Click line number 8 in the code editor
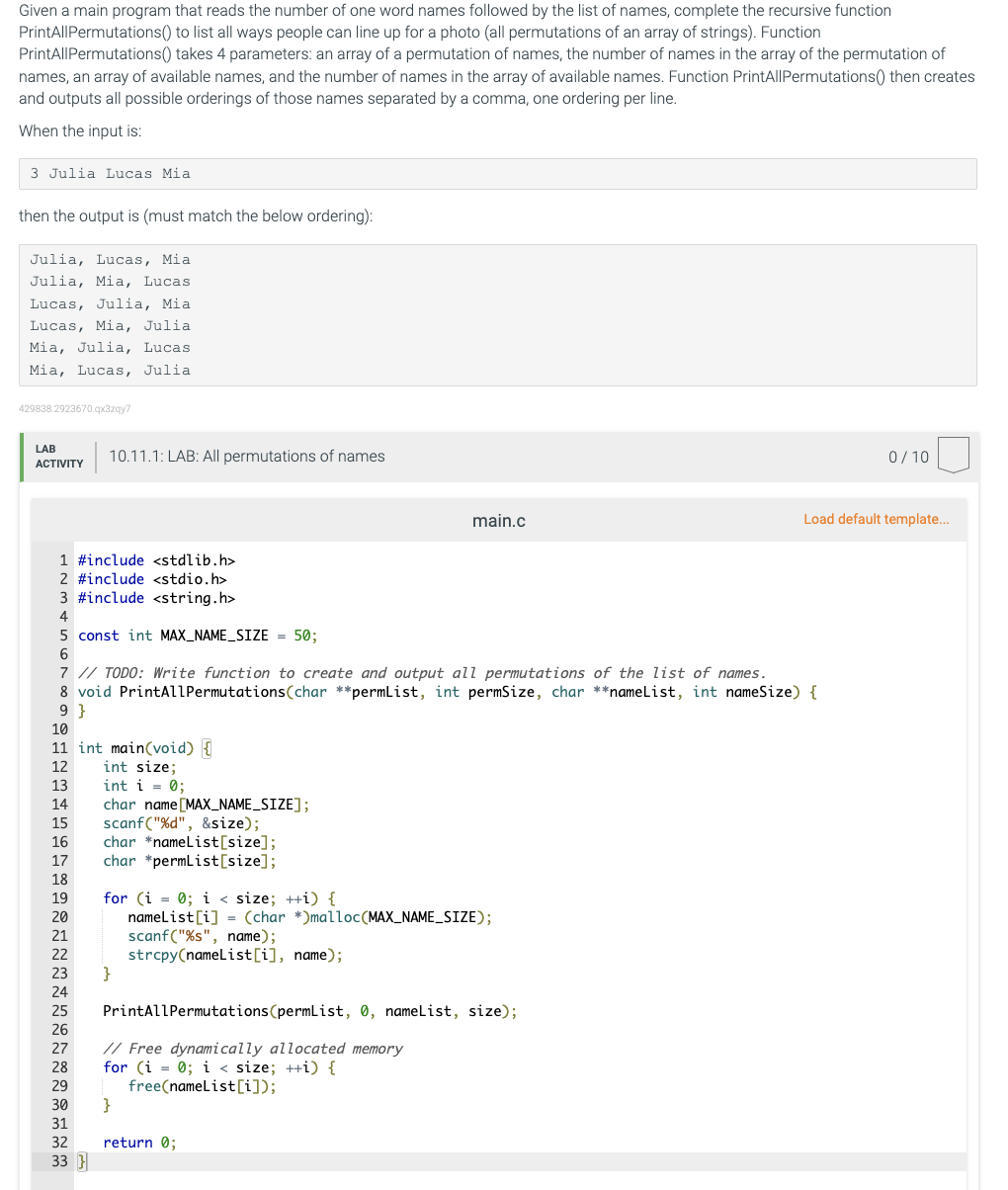Viewport: 1008px width, 1190px height. tap(62, 691)
